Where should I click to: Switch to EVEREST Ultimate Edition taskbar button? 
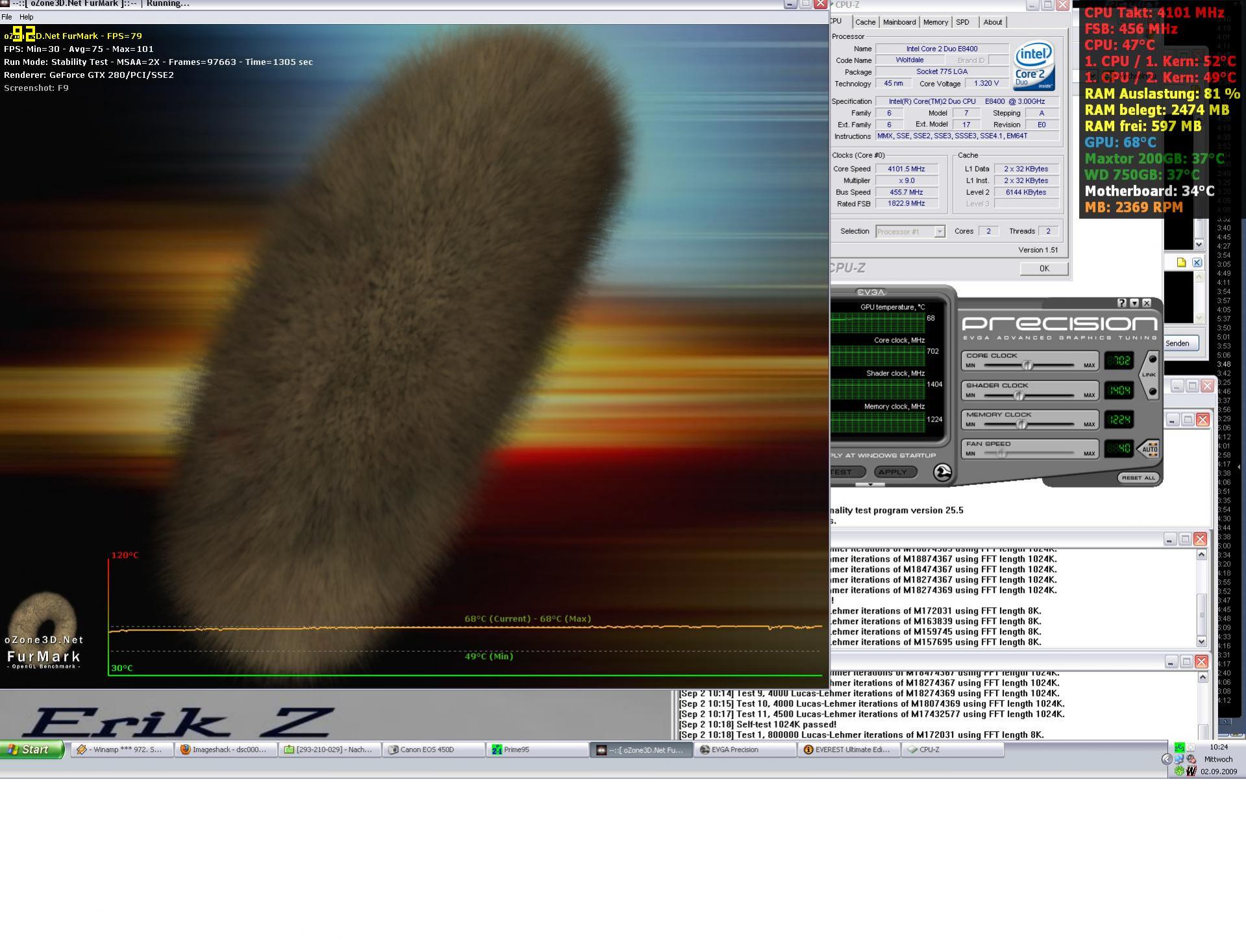[849, 749]
